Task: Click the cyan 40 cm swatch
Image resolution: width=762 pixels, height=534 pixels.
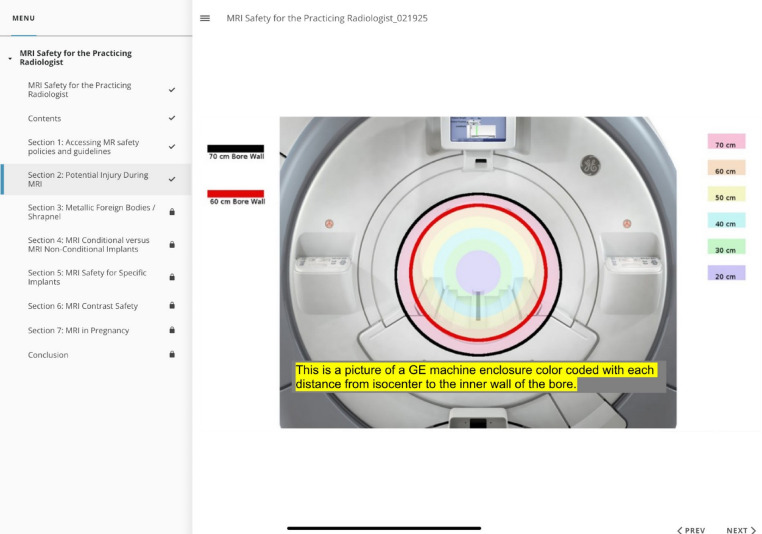Action: (726, 220)
